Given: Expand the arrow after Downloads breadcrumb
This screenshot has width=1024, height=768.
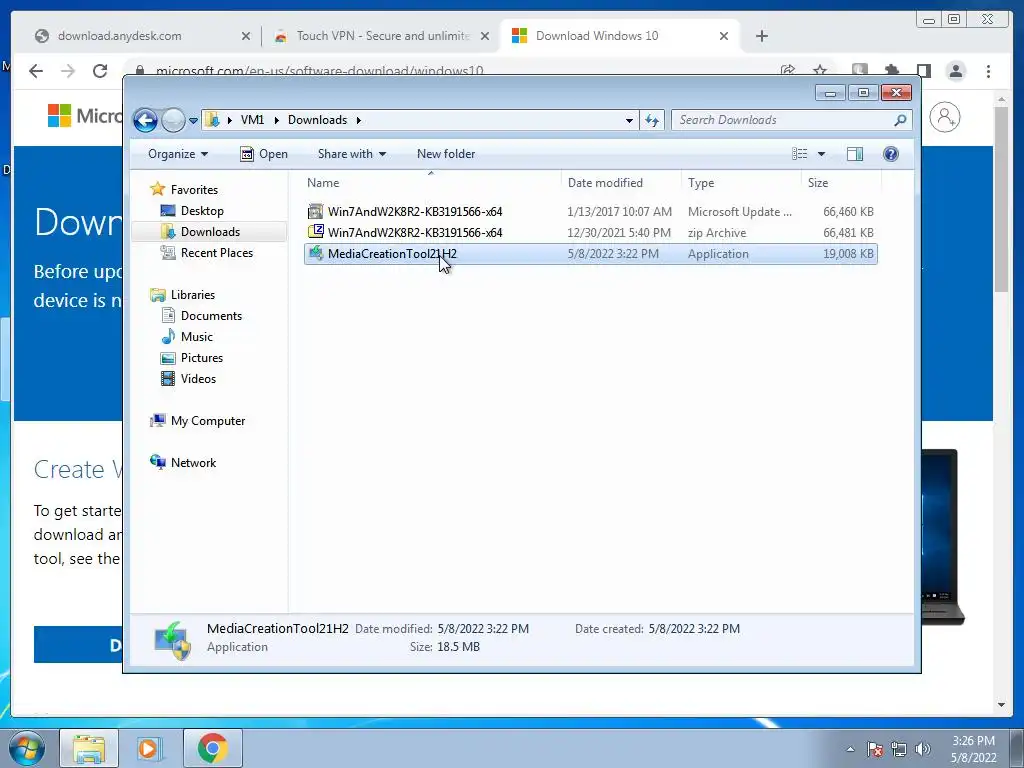Looking at the screenshot, I should (x=359, y=120).
